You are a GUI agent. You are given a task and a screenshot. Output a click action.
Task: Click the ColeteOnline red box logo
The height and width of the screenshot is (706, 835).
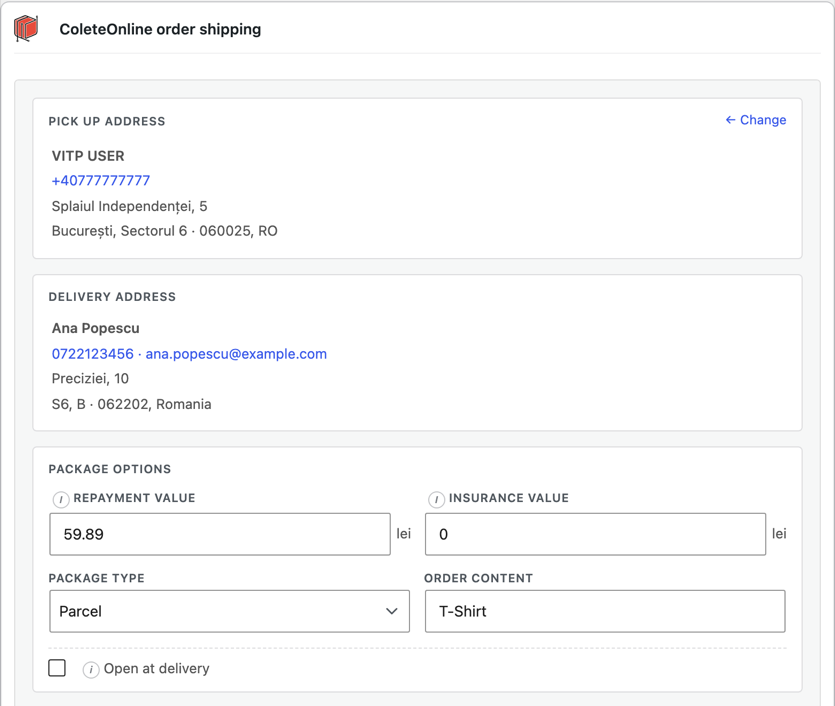tap(26, 28)
